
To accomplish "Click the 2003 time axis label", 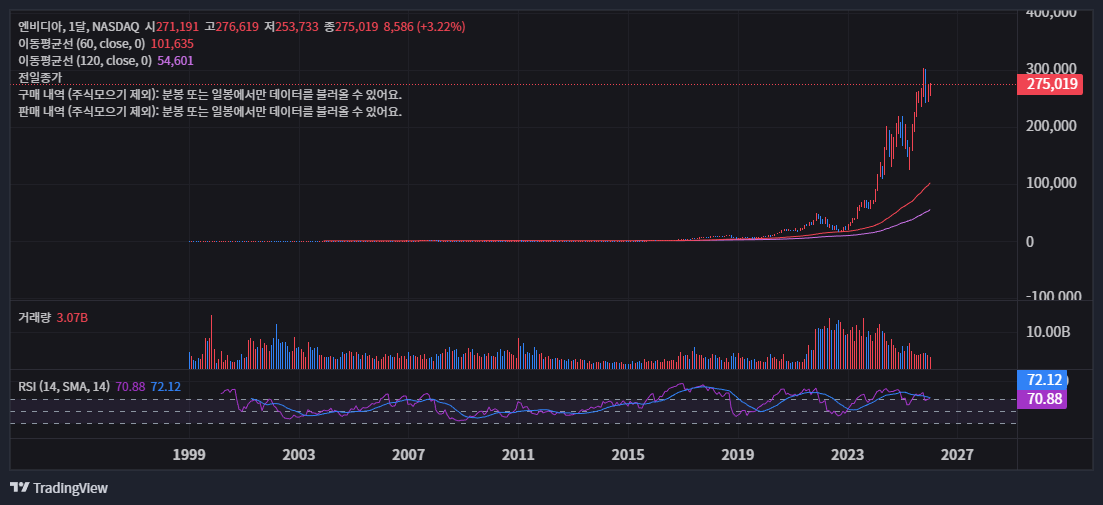I will (x=299, y=454).
